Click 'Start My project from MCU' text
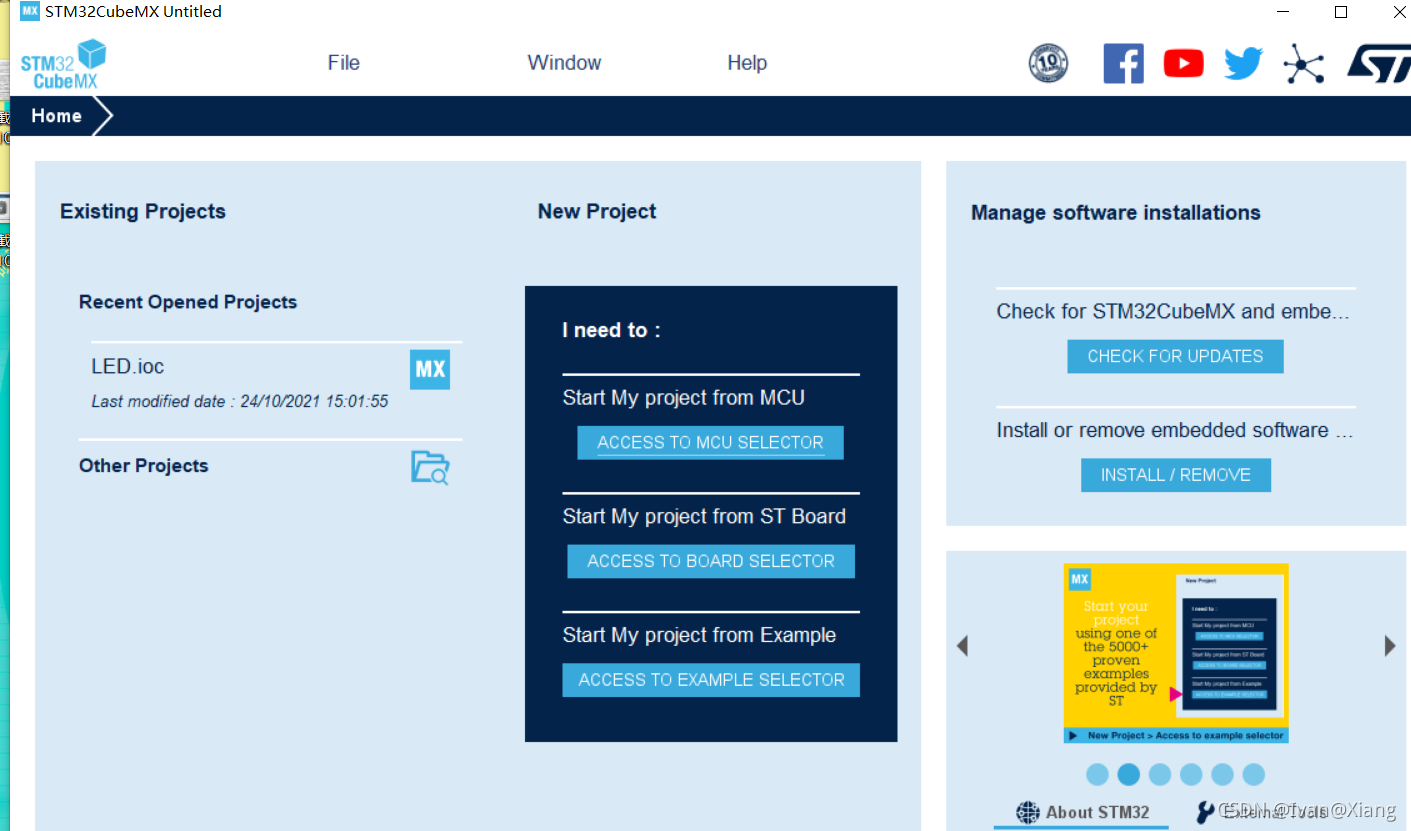The height and width of the screenshot is (831, 1411). [683, 398]
